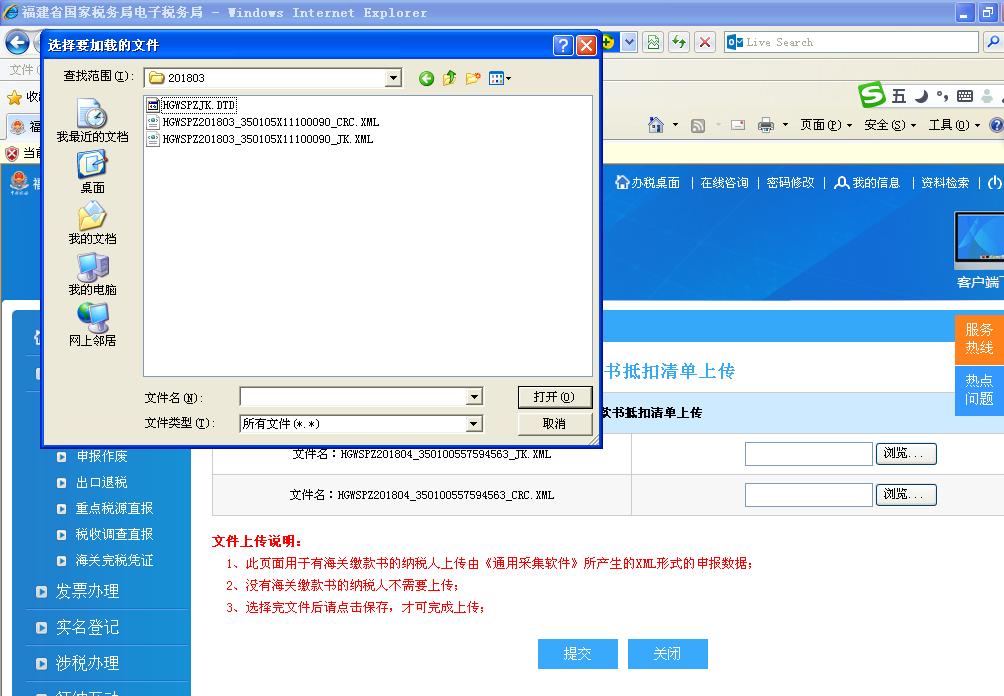Image resolution: width=1004 pixels, height=696 pixels.
Task: Open the view menu icon in dialog
Action: [499, 78]
